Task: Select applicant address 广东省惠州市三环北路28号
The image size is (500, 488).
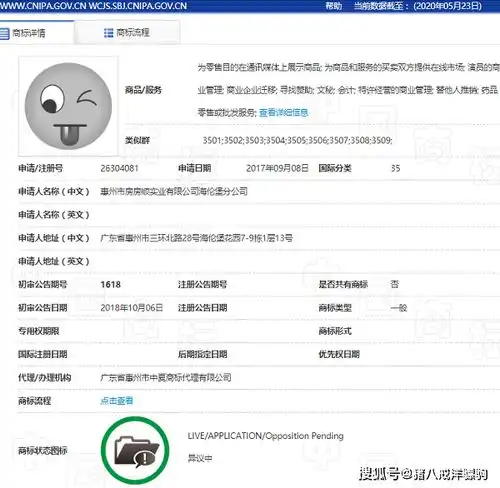Action: coord(150,238)
